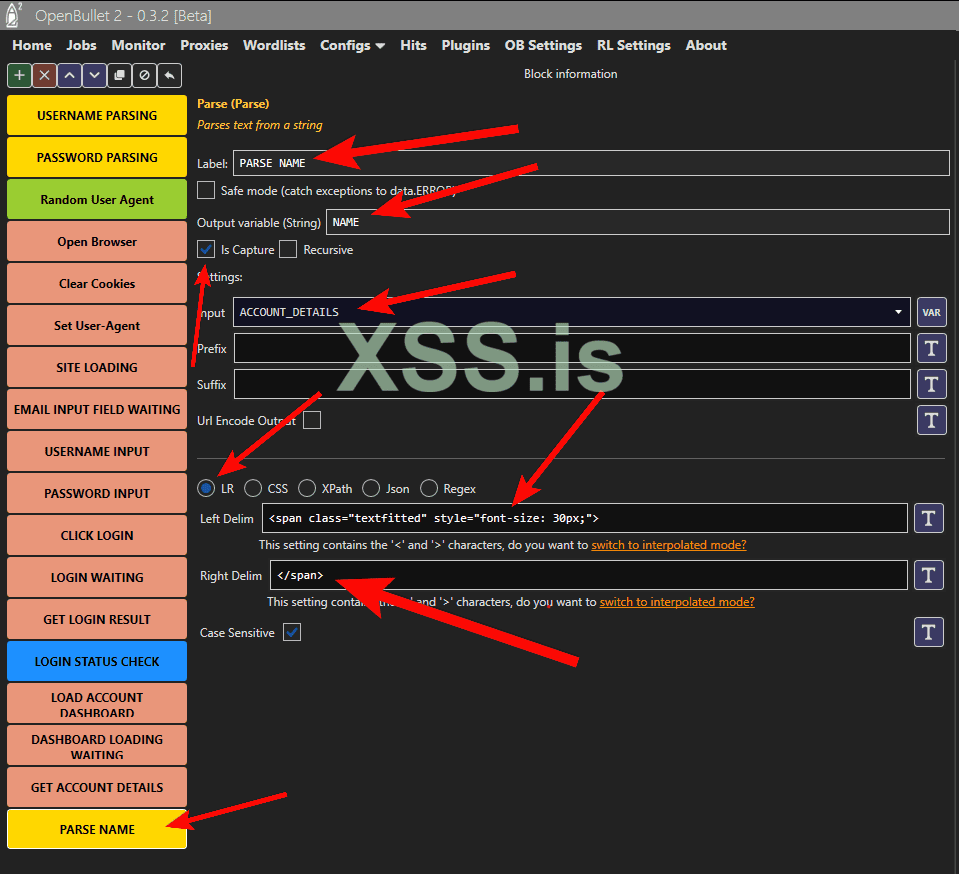Select the Random User Agent block
This screenshot has width=959, height=874.
point(97,199)
